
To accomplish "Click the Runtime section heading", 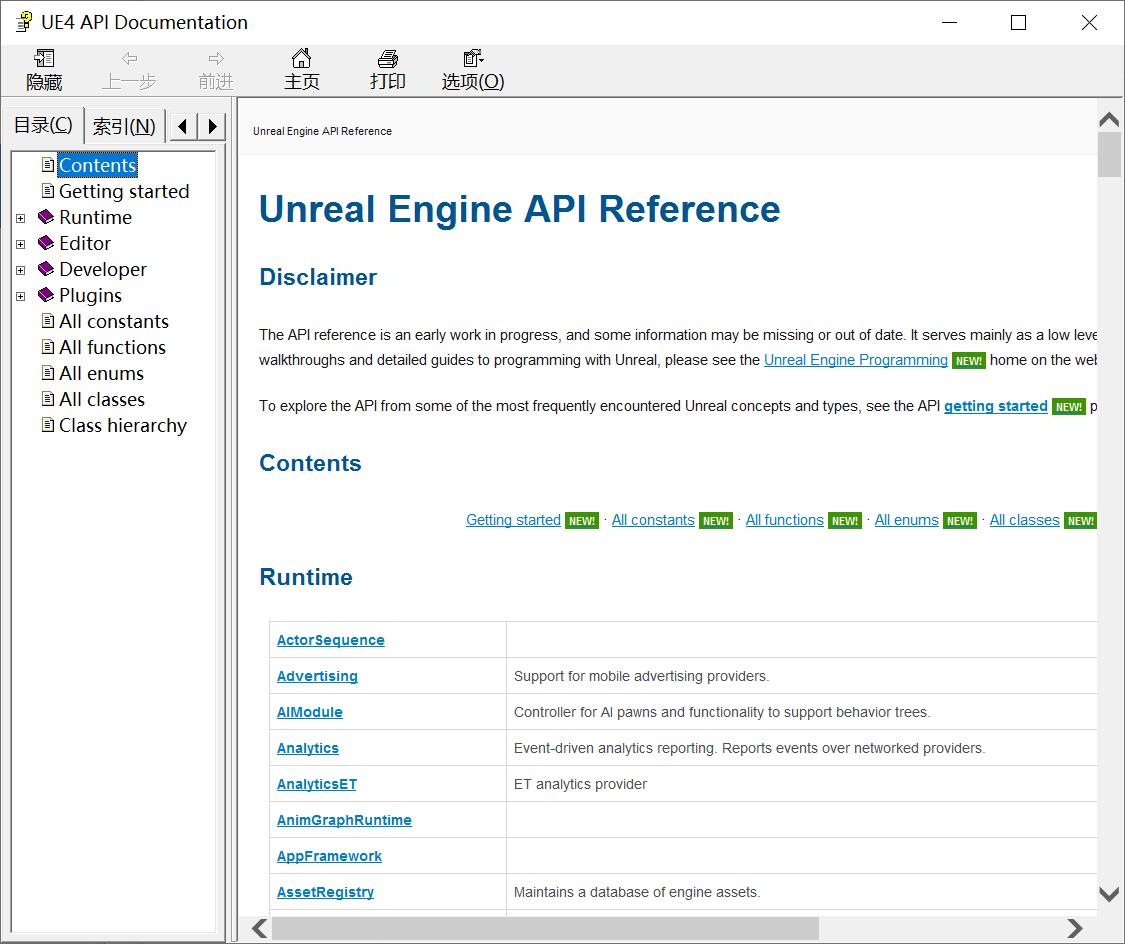I will click(306, 577).
